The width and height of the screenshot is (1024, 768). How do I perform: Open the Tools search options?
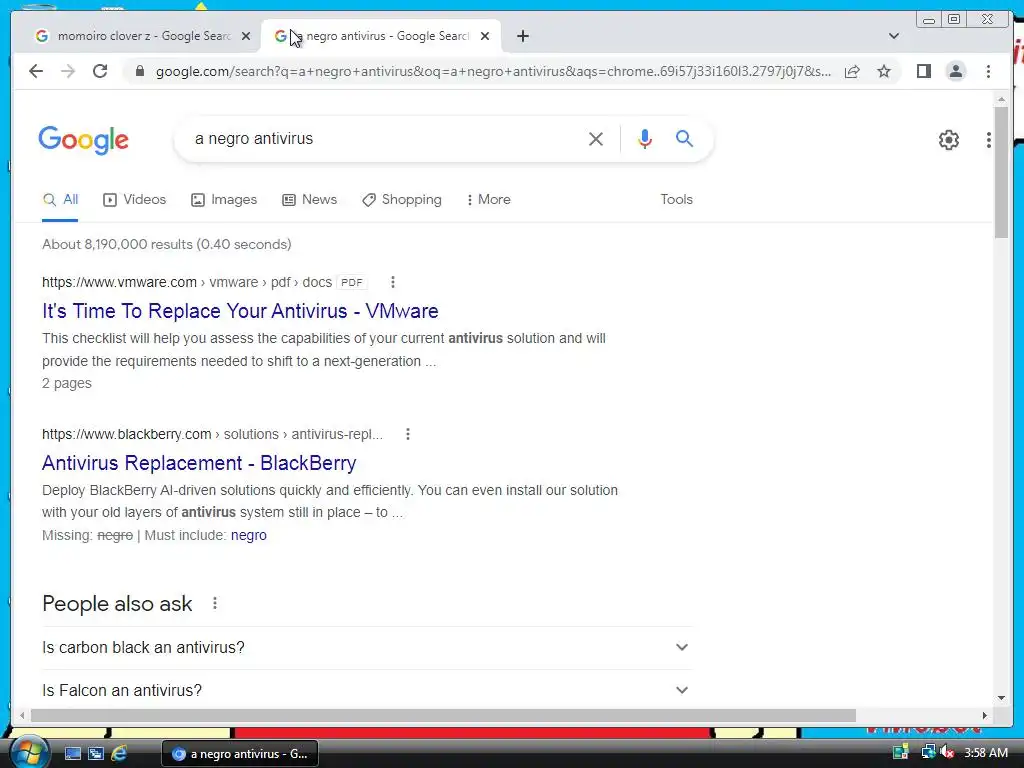[676, 200]
